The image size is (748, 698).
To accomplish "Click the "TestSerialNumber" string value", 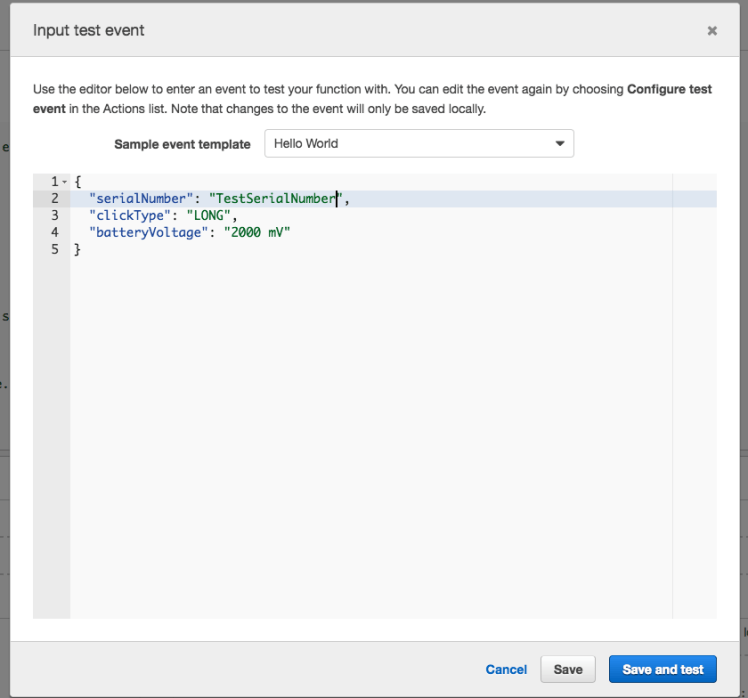I will coord(275,199).
